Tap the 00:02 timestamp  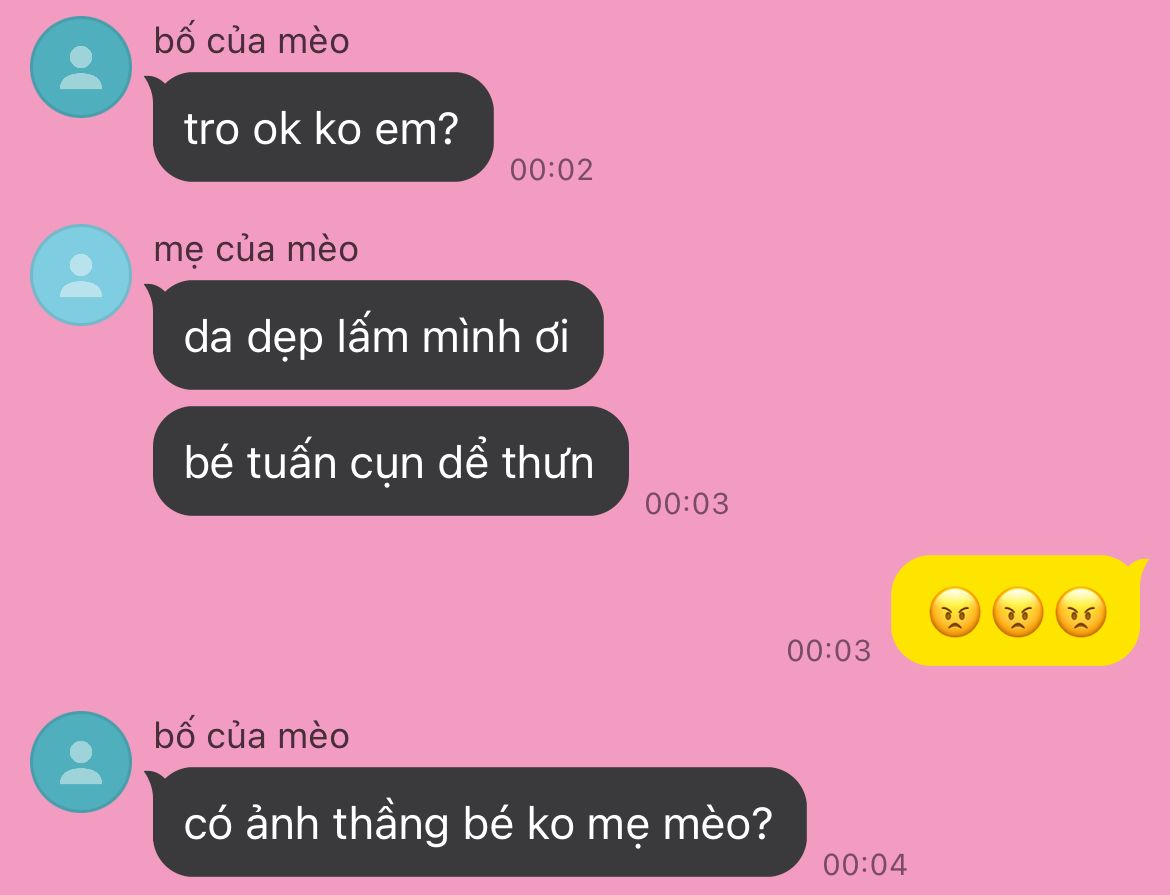pyautogui.click(x=551, y=170)
